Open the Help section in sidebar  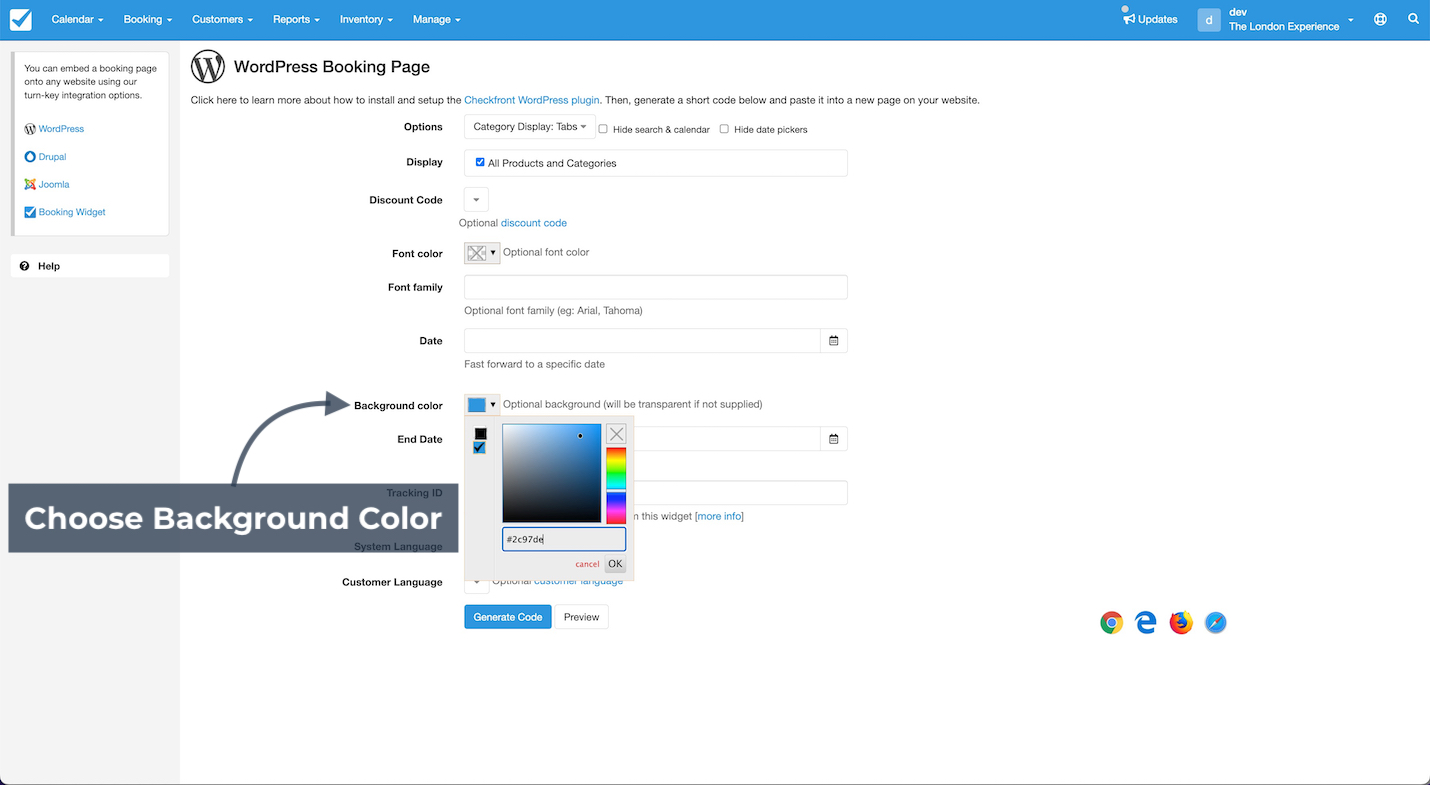click(x=90, y=266)
